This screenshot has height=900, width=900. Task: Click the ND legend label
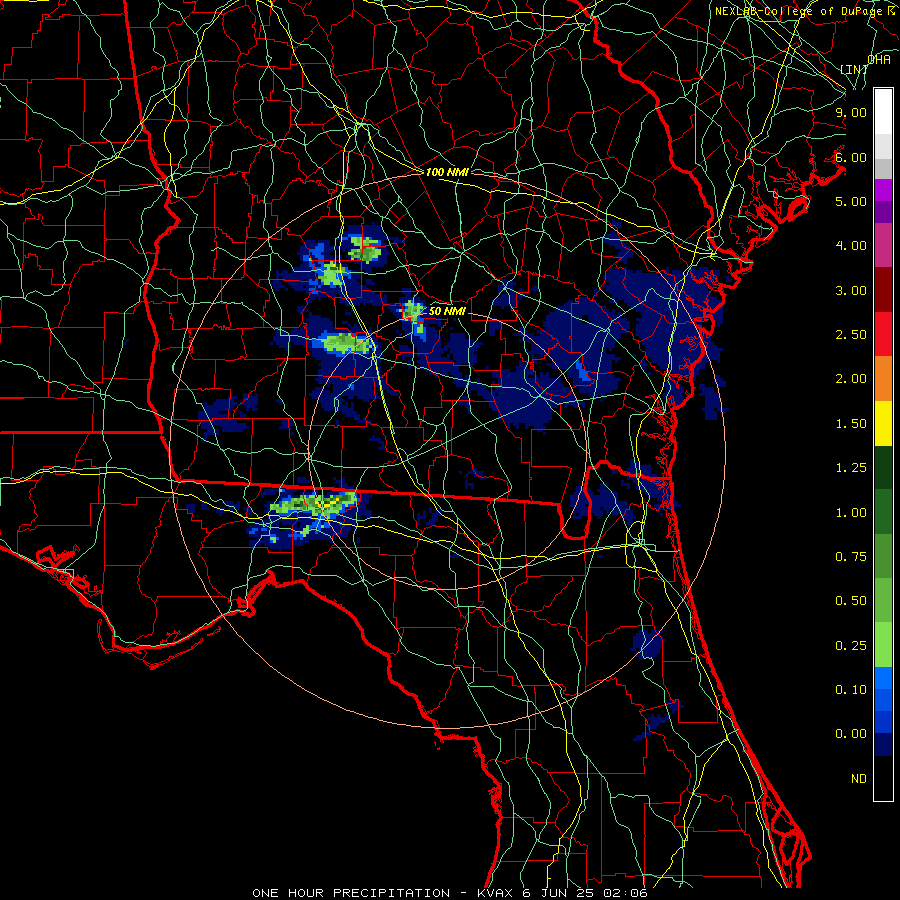859,779
